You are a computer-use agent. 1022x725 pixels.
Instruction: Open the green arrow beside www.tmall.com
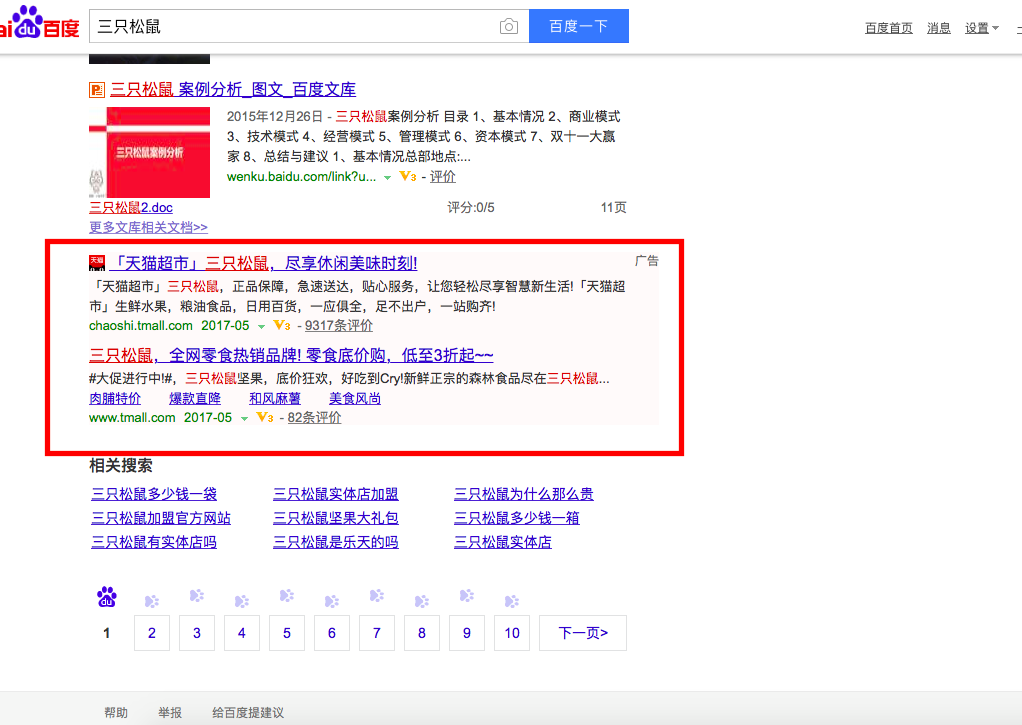(x=244, y=419)
